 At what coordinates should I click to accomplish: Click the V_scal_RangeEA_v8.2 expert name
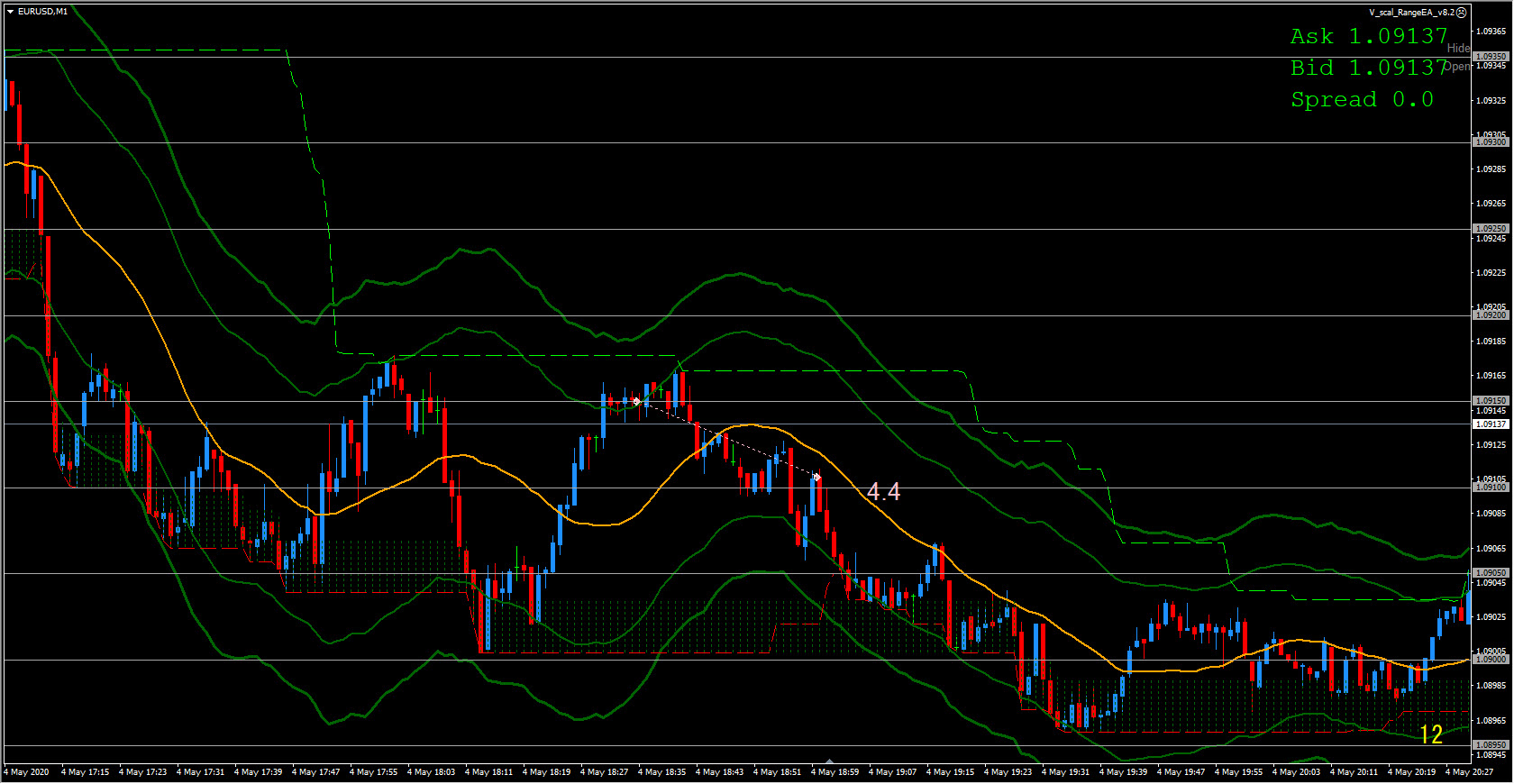point(1411,13)
